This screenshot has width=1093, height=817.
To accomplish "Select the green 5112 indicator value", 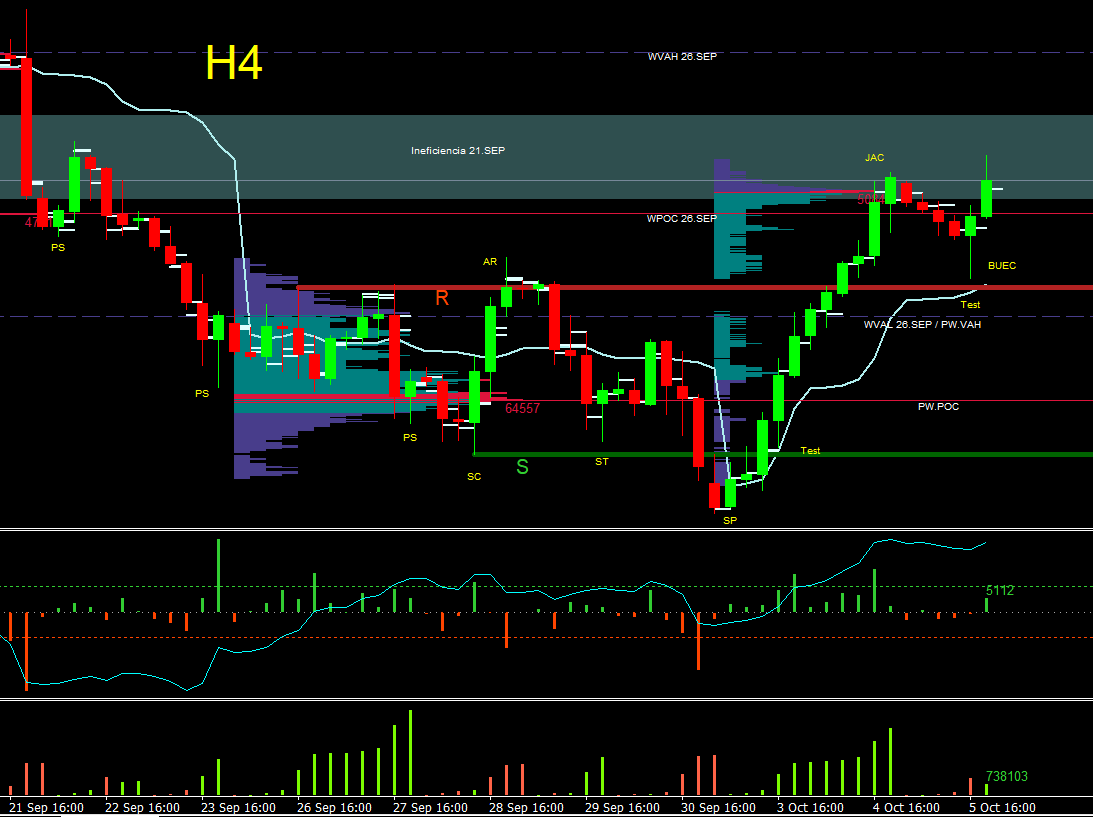I will click(x=1000, y=590).
